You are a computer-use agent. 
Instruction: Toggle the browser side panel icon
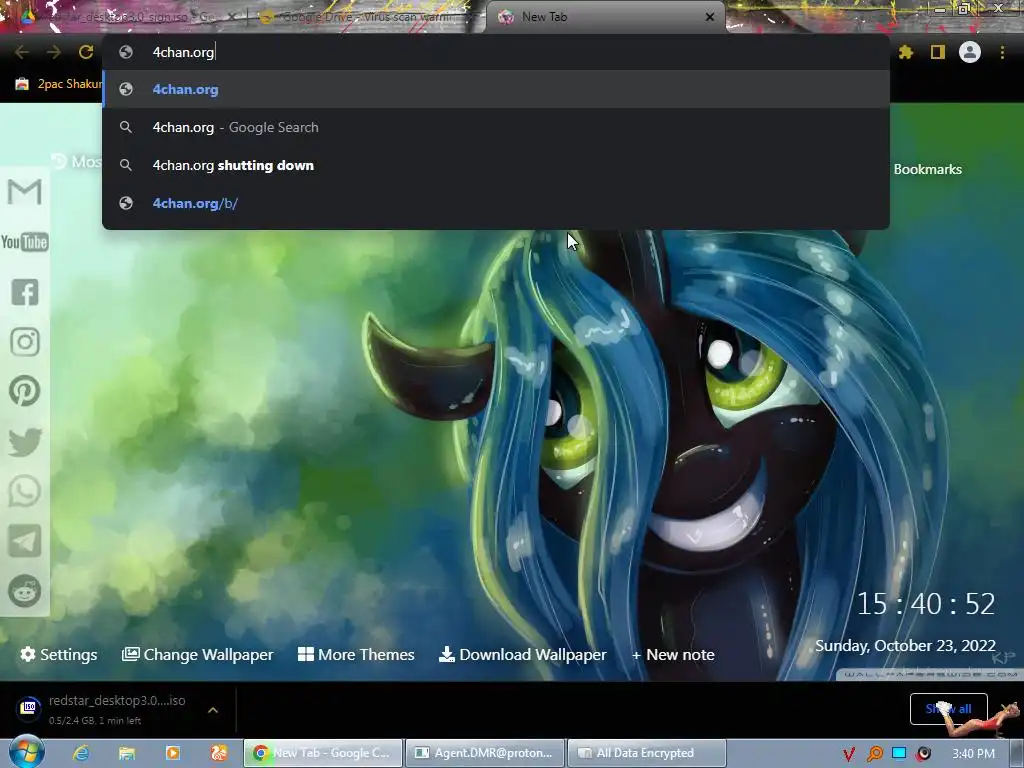click(938, 52)
